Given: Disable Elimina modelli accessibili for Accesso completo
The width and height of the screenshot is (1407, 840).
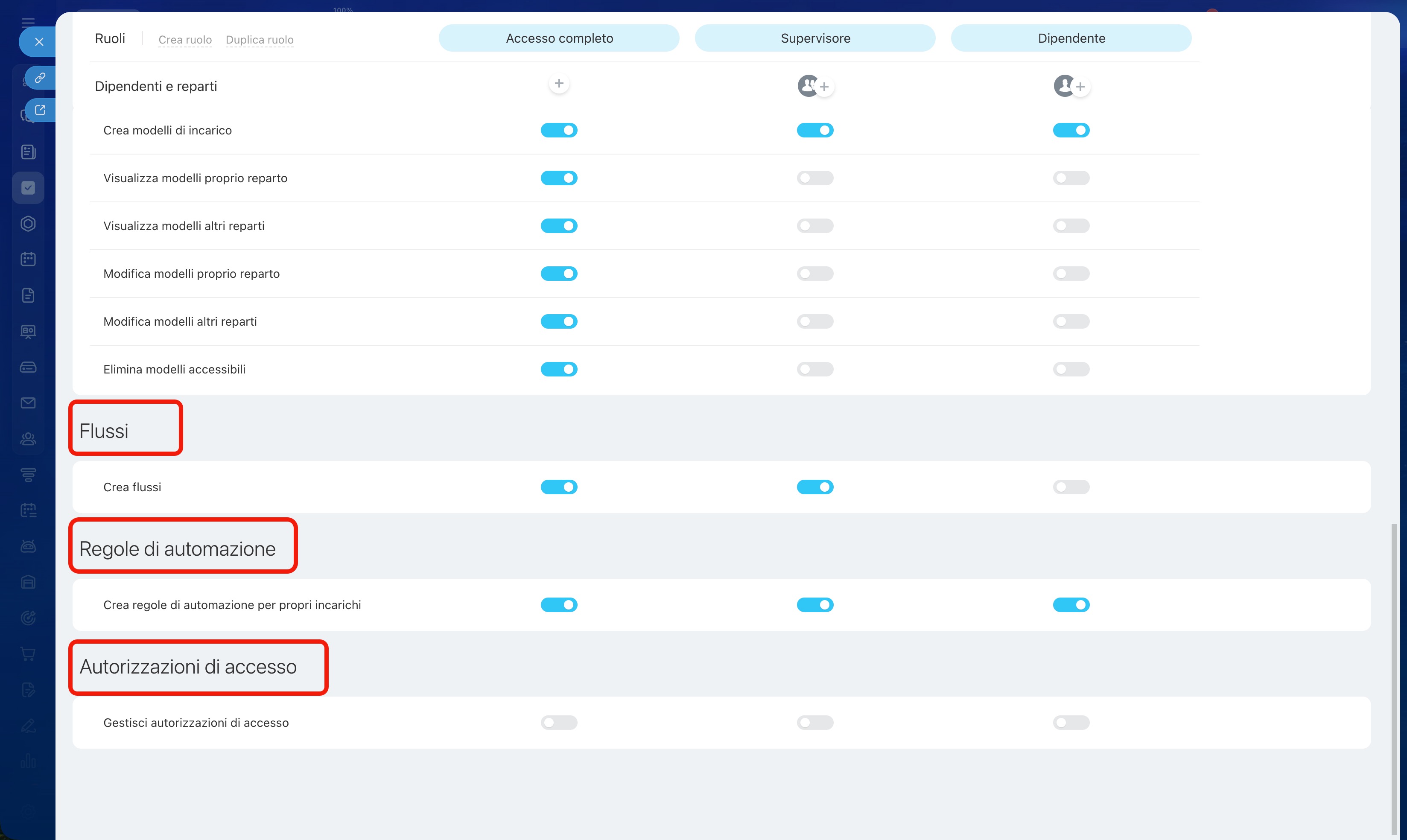Looking at the screenshot, I should pyautogui.click(x=559, y=369).
